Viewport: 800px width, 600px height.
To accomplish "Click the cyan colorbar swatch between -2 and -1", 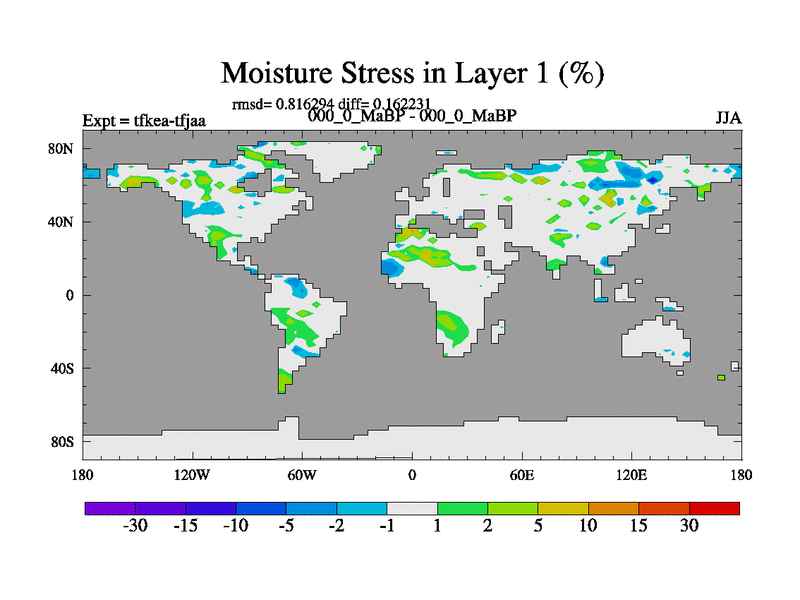I will pos(362,509).
